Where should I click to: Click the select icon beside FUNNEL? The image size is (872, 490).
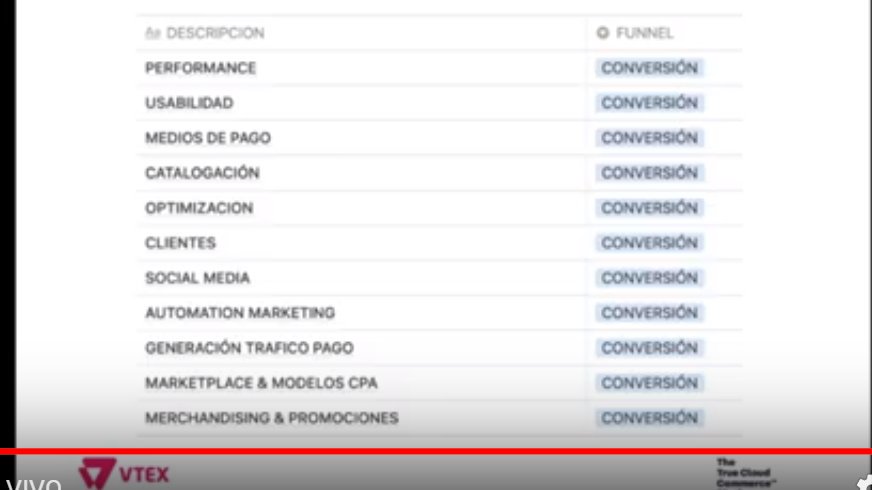click(603, 33)
